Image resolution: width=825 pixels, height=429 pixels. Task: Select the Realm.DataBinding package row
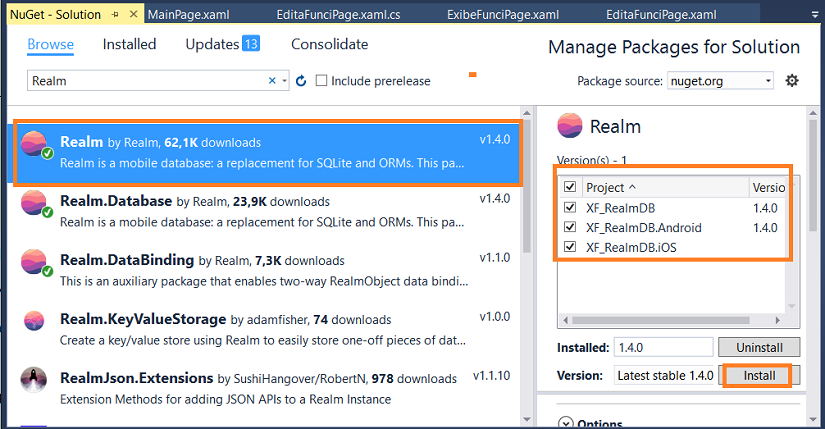coord(266,271)
